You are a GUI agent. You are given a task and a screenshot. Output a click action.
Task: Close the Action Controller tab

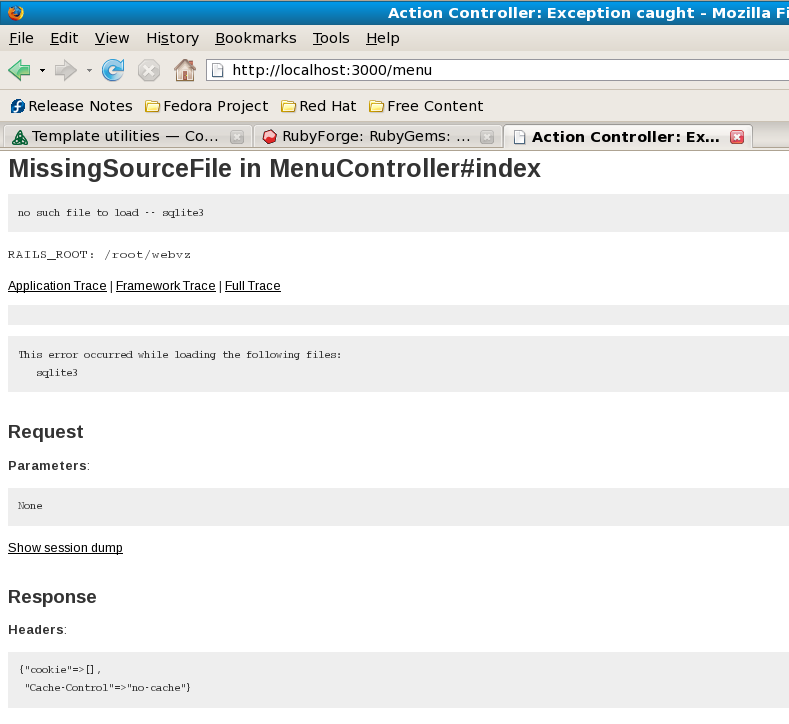click(737, 137)
